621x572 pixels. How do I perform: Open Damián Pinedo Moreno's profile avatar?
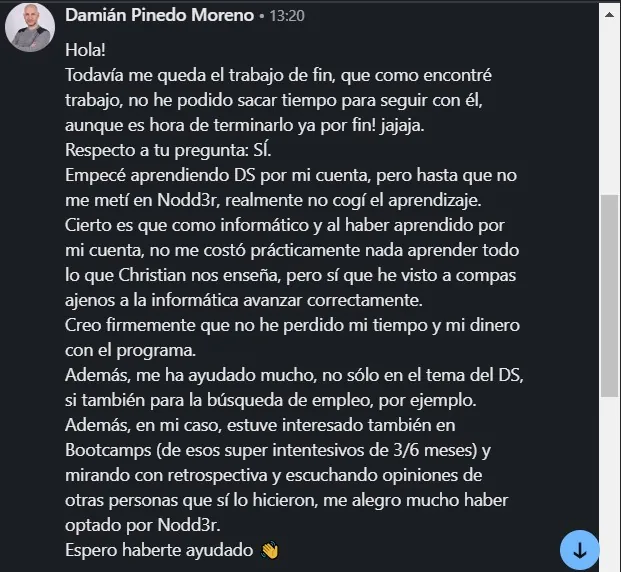[x=30, y=27]
